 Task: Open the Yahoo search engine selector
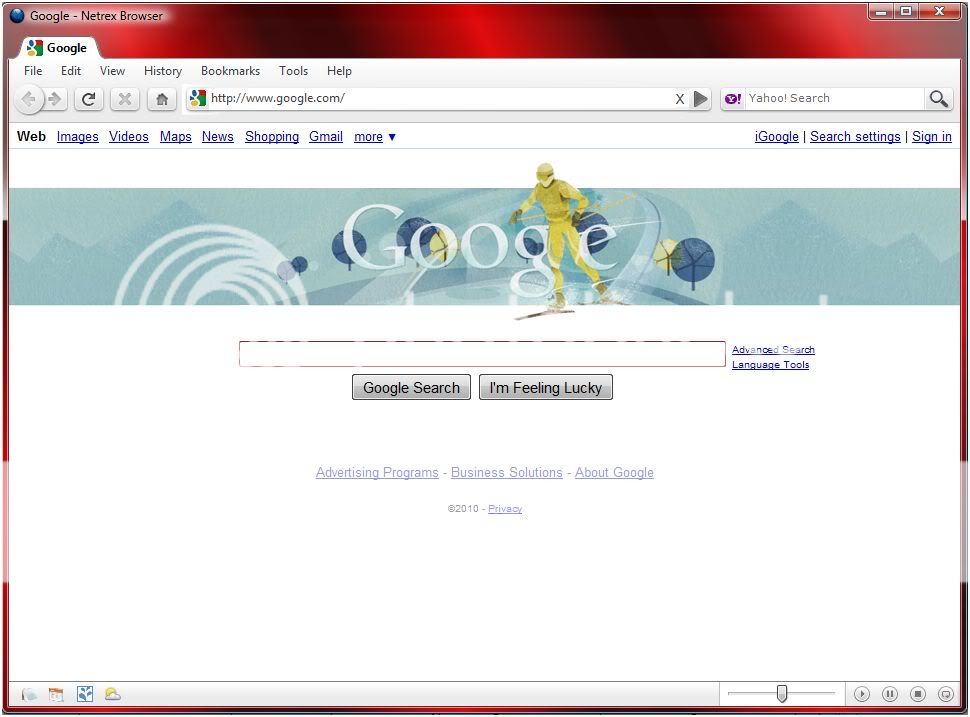click(x=733, y=98)
